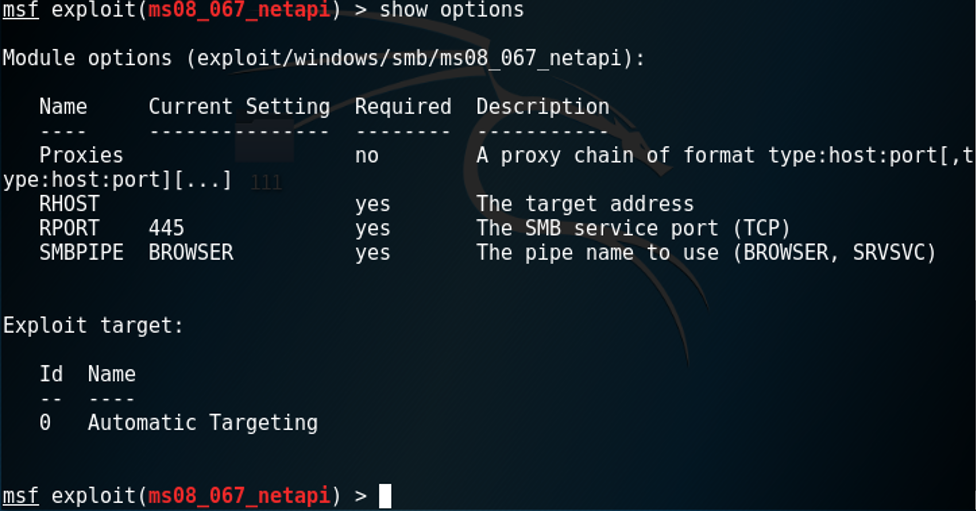Image resolution: width=976 pixels, height=512 pixels.
Task: Select the 'RHOST' option name
Action: tap(69, 204)
